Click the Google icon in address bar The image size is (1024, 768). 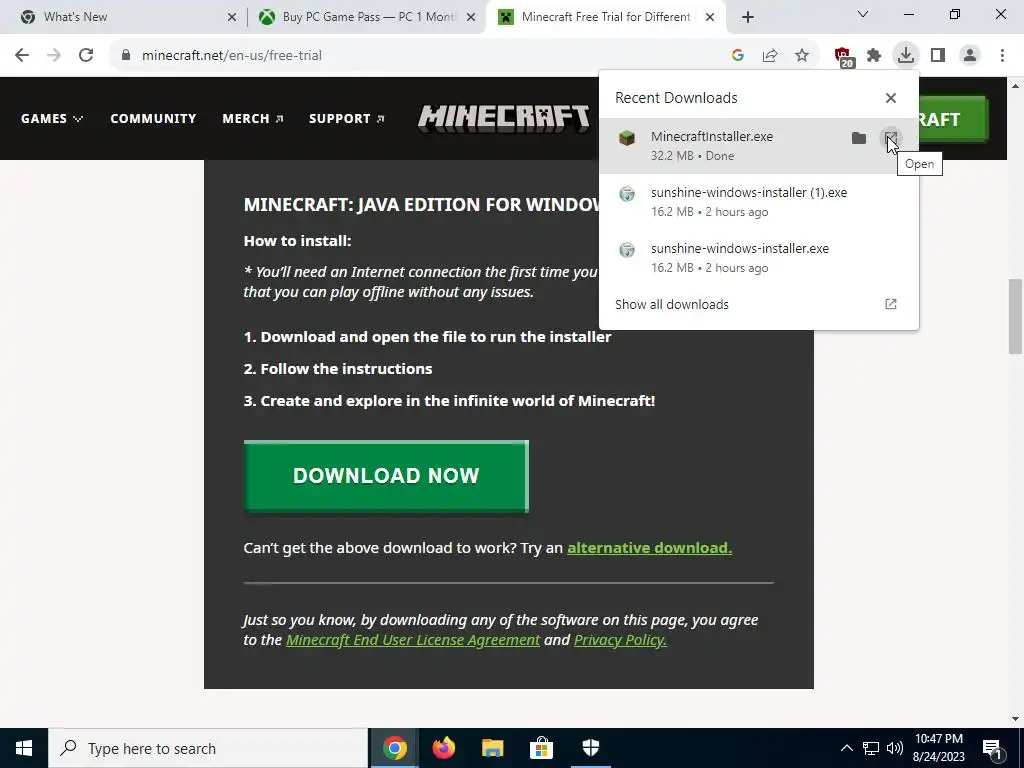738,55
